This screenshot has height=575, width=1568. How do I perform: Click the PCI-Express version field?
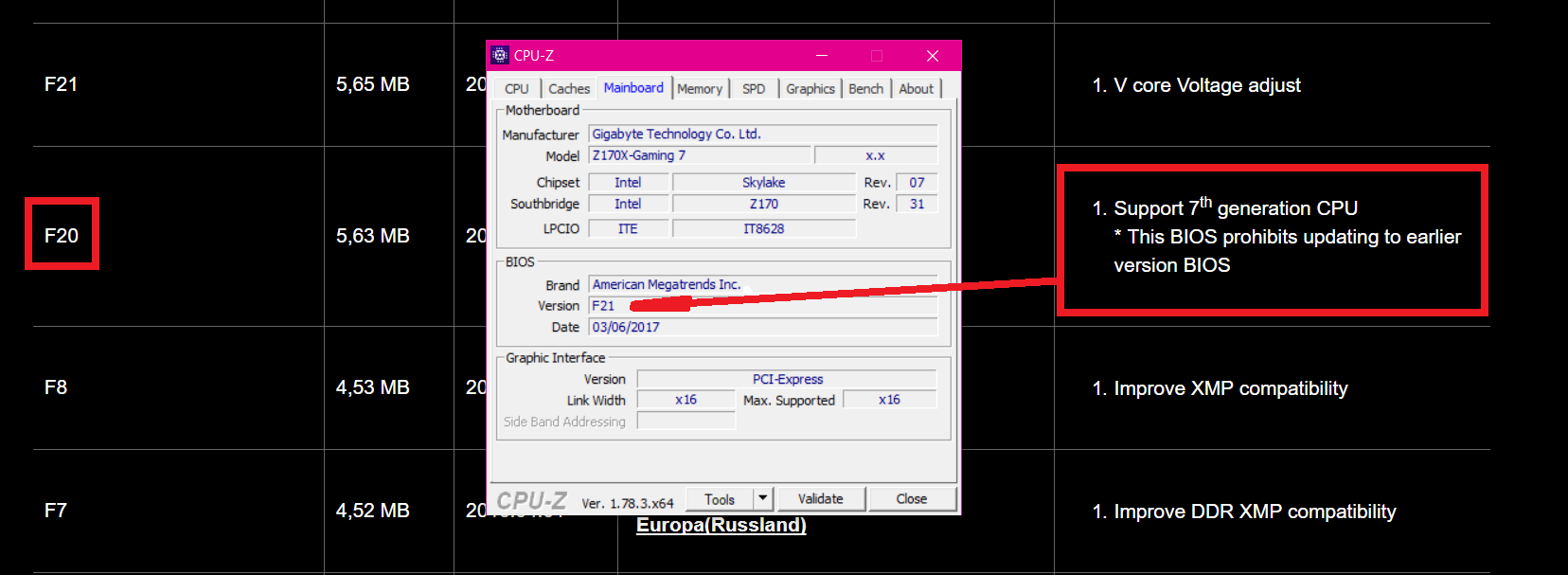point(787,379)
